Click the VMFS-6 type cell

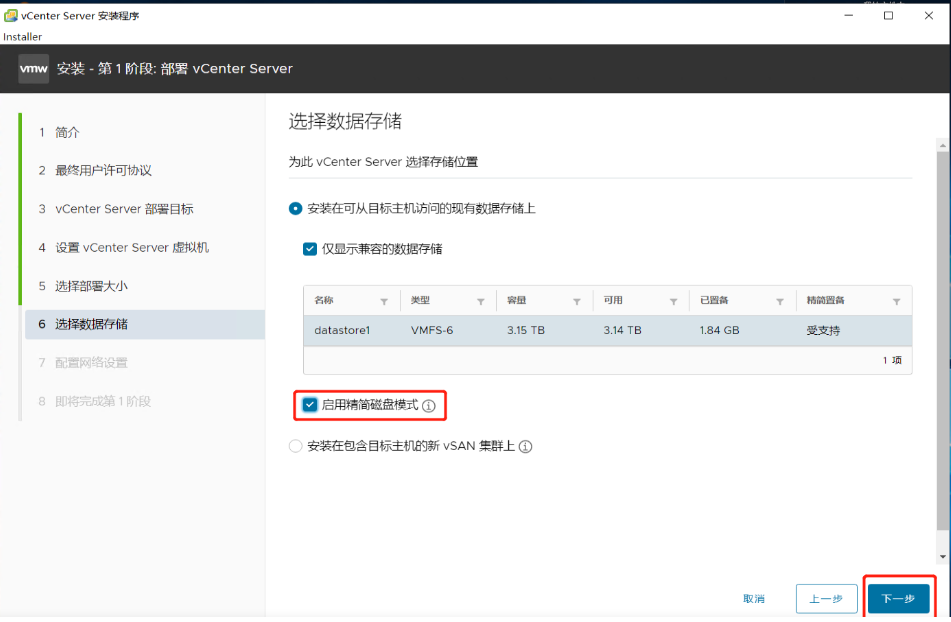coord(432,330)
